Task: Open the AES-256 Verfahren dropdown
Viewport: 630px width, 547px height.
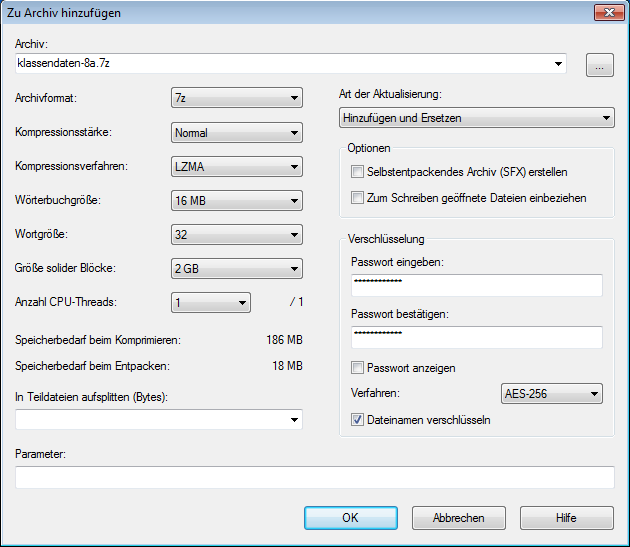Action: coord(551,394)
